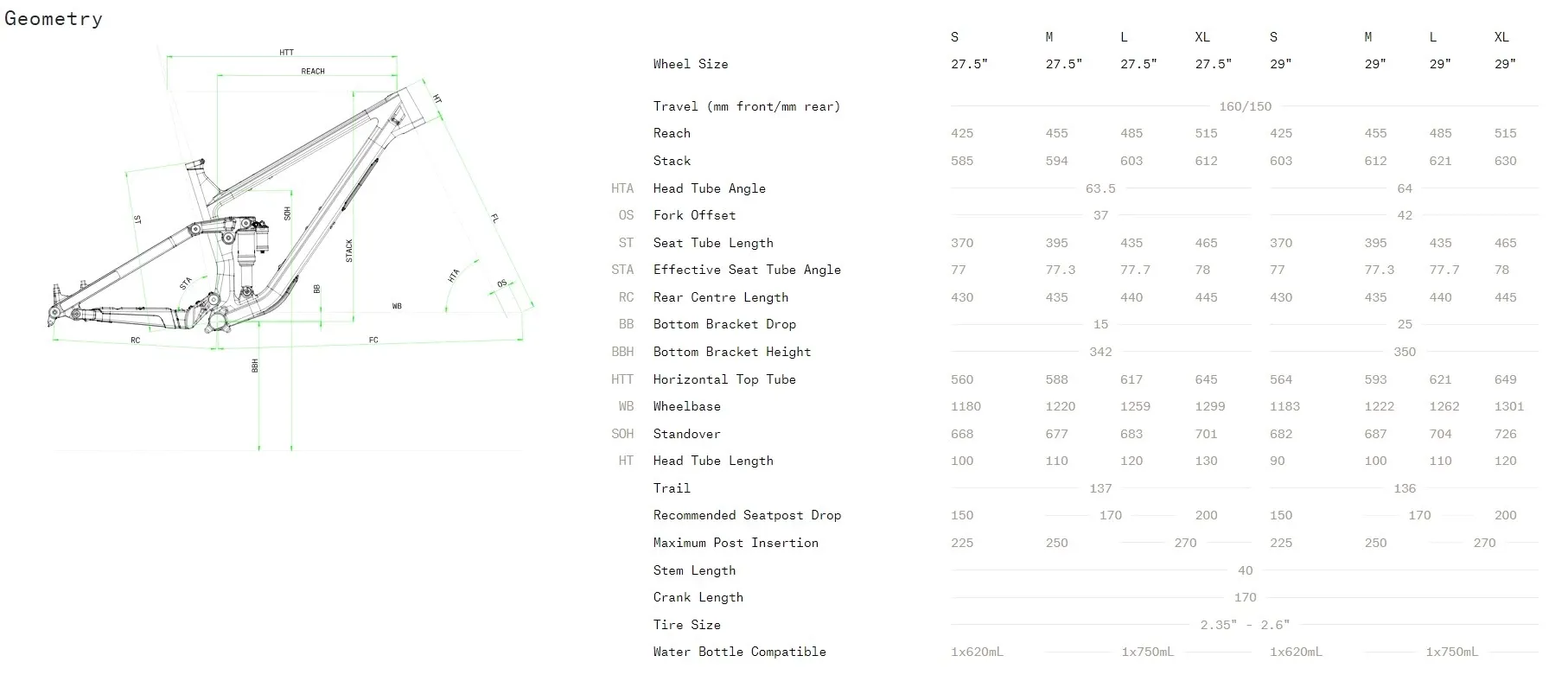Image resolution: width=1568 pixels, height=681 pixels.
Task: Select the Head Tube Angle row label
Action: click(x=709, y=188)
